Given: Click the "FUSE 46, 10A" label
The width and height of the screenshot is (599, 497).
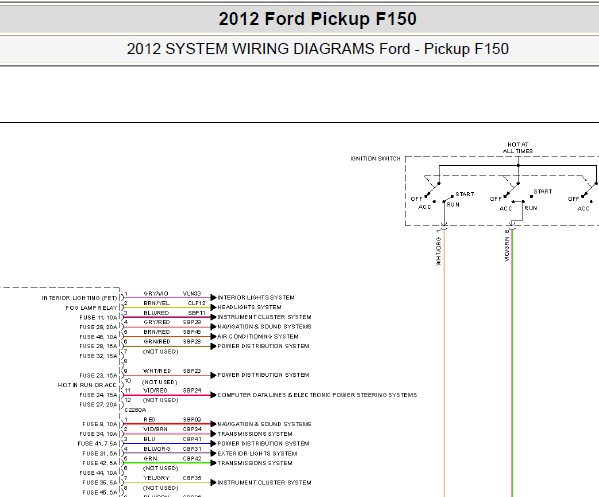Looking at the screenshot, I should coord(98,337).
